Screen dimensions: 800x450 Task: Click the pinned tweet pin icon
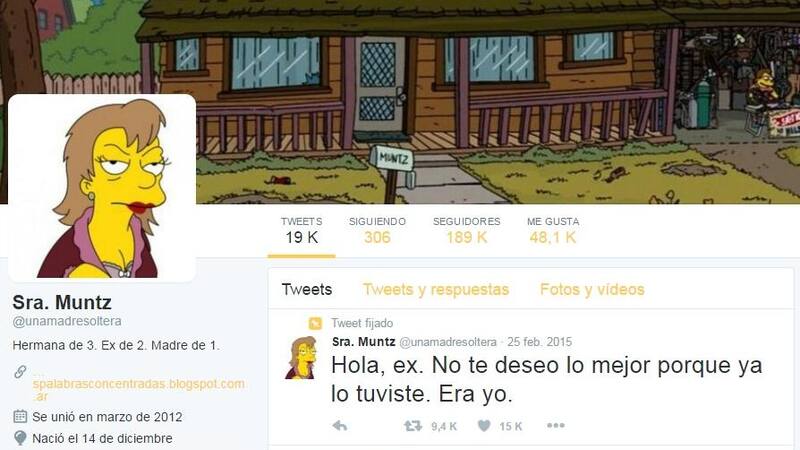(x=315, y=323)
